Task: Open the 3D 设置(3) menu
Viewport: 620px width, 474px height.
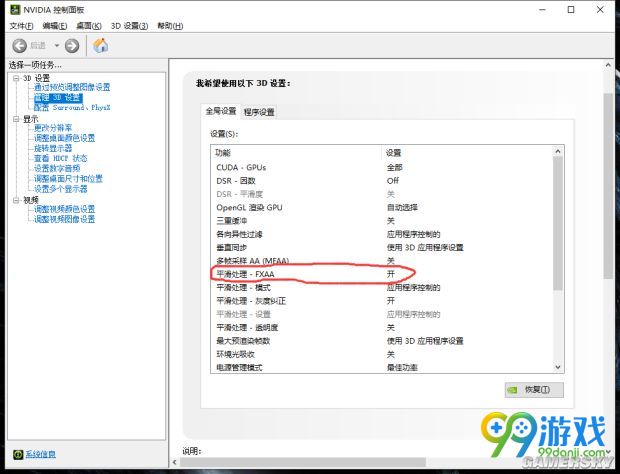Action: pyautogui.click(x=129, y=26)
